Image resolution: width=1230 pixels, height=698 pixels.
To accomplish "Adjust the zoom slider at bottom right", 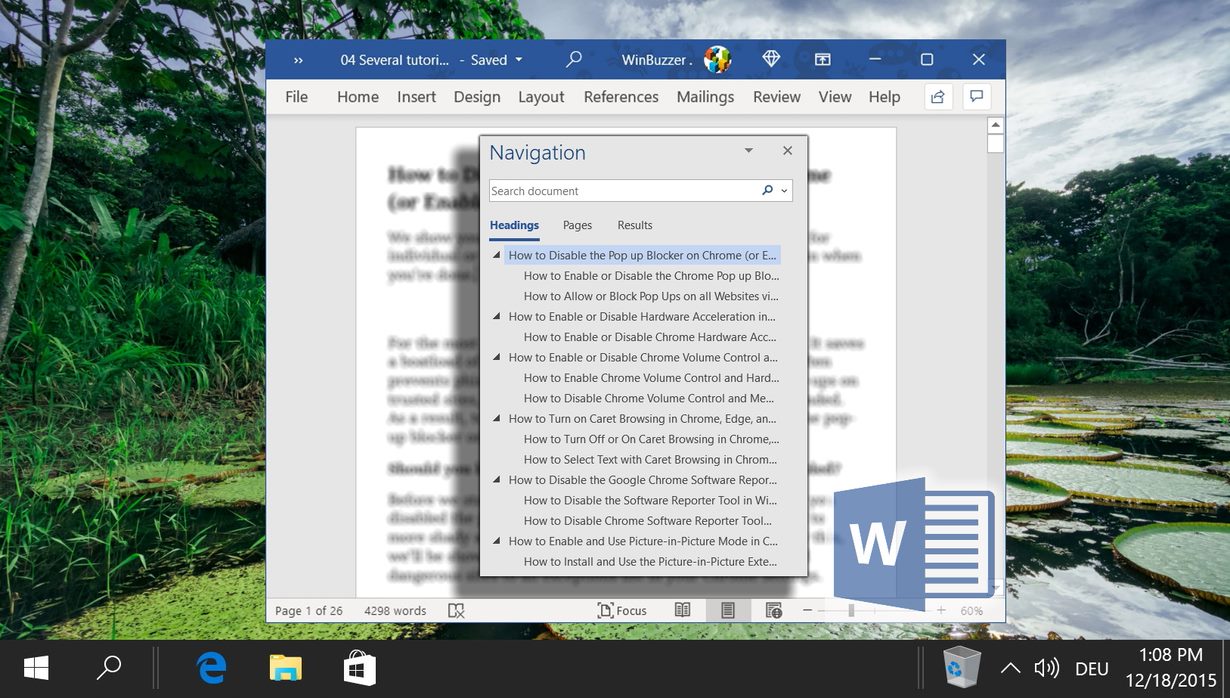I will (852, 610).
